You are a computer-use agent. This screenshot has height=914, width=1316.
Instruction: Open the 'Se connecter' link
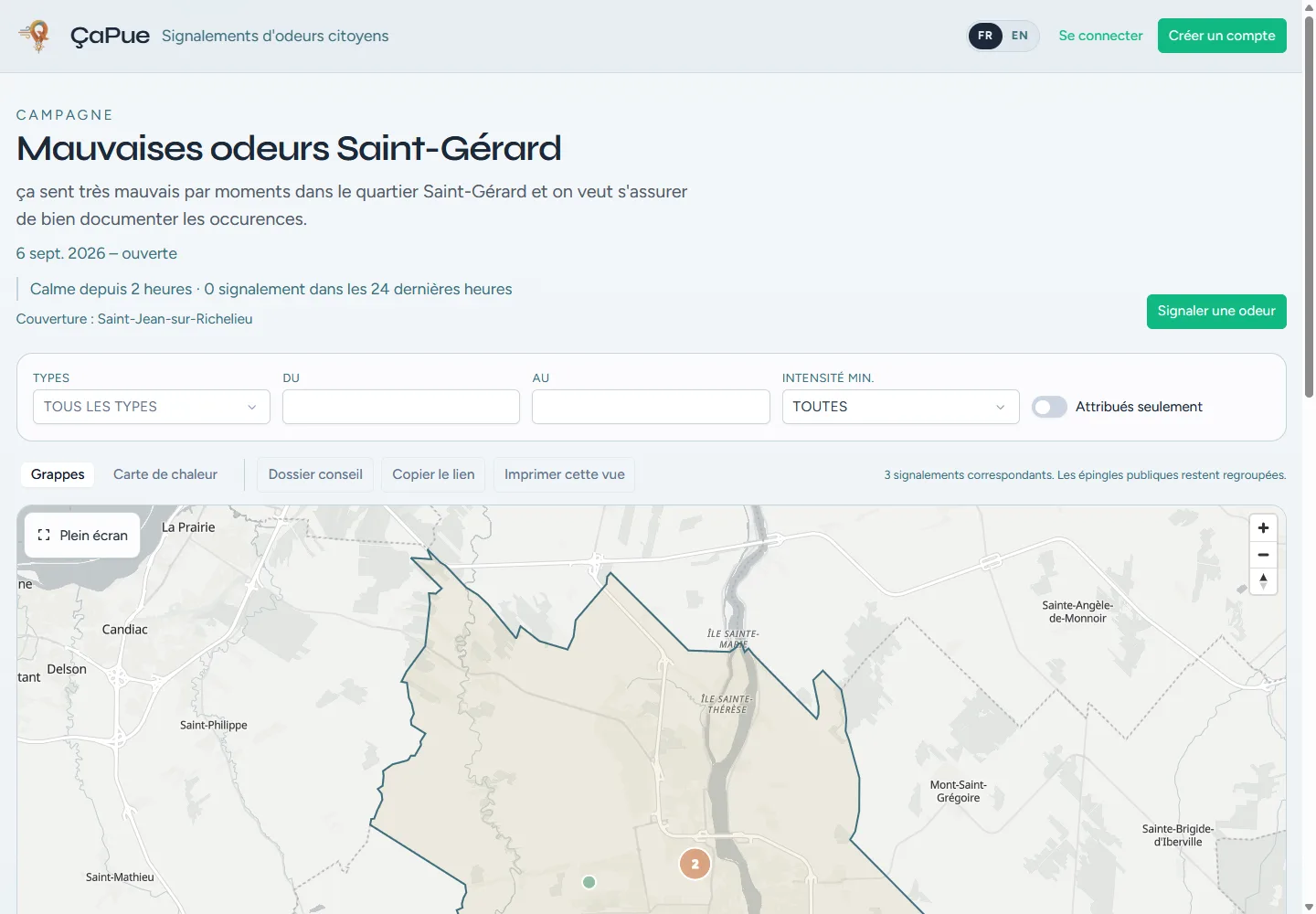1100,36
